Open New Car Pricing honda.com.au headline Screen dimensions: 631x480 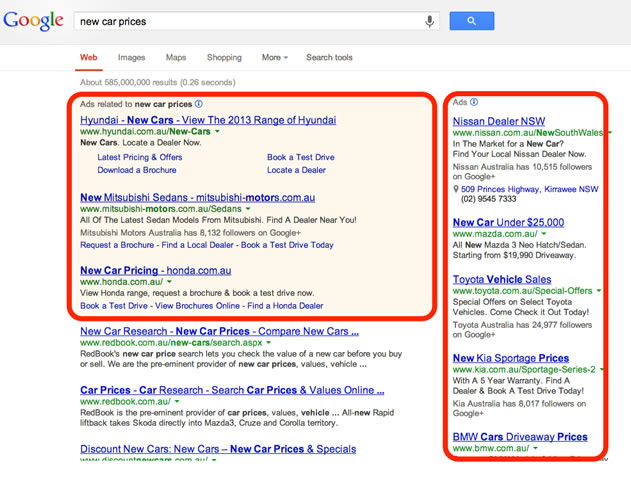(x=156, y=270)
